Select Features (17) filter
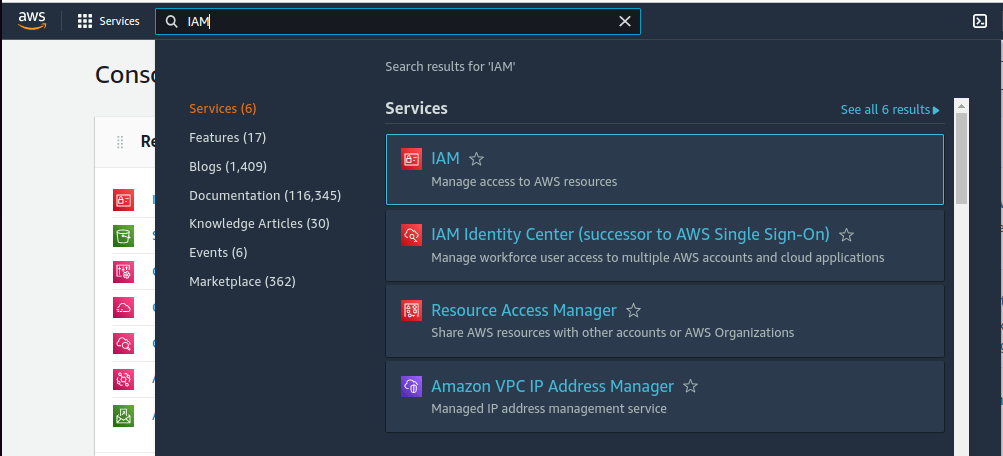The width and height of the screenshot is (1003, 456). click(x=228, y=138)
